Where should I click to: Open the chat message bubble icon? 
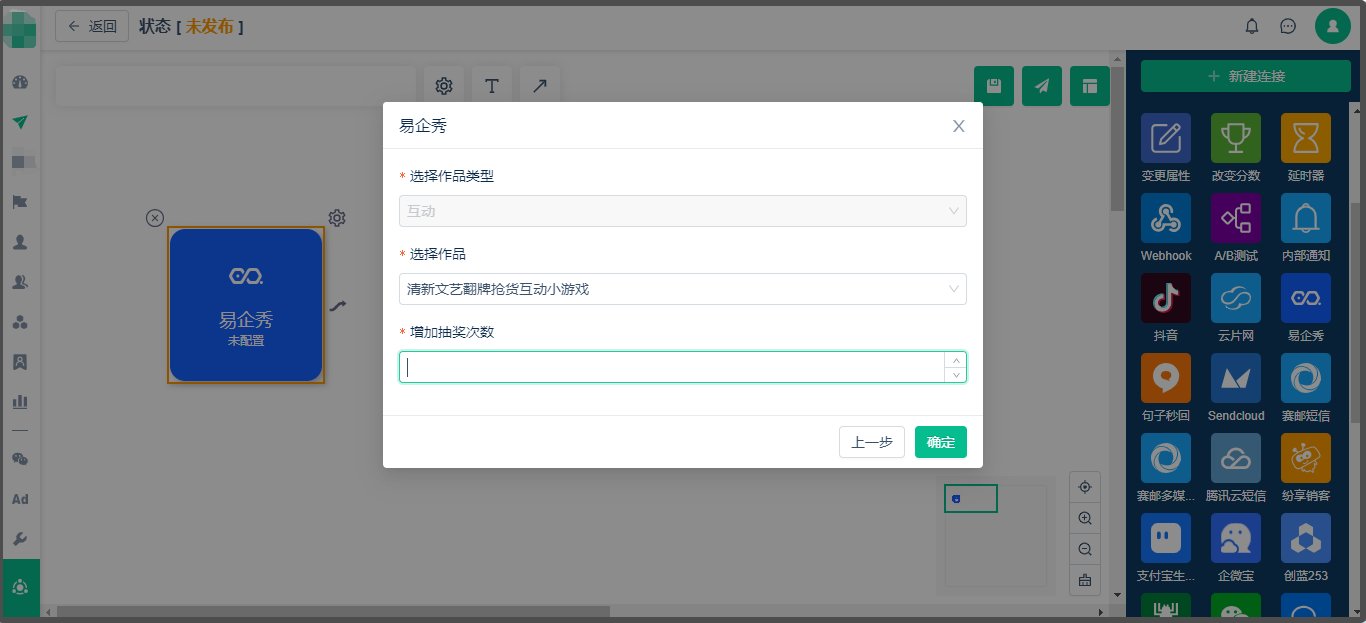pyautogui.click(x=1288, y=26)
